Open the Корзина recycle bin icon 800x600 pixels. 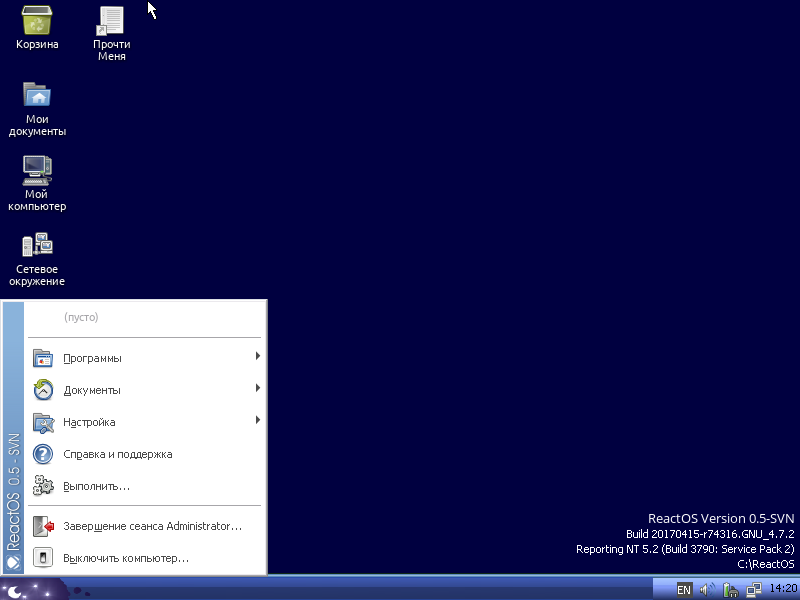37,28
